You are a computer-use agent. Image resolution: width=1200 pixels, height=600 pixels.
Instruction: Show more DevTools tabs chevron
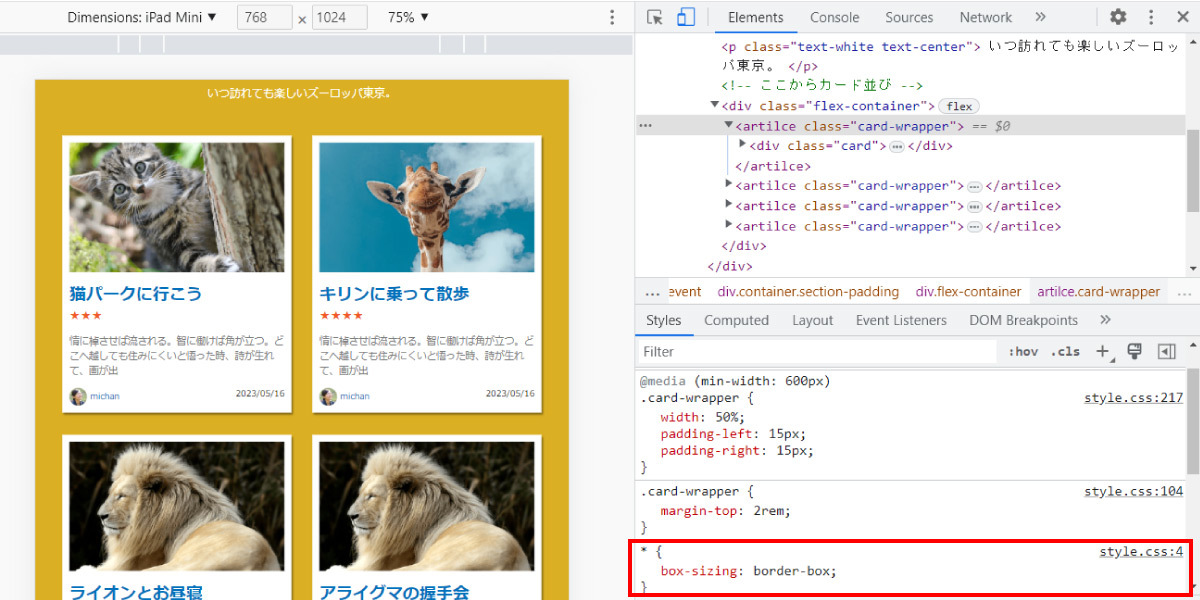tap(1040, 17)
